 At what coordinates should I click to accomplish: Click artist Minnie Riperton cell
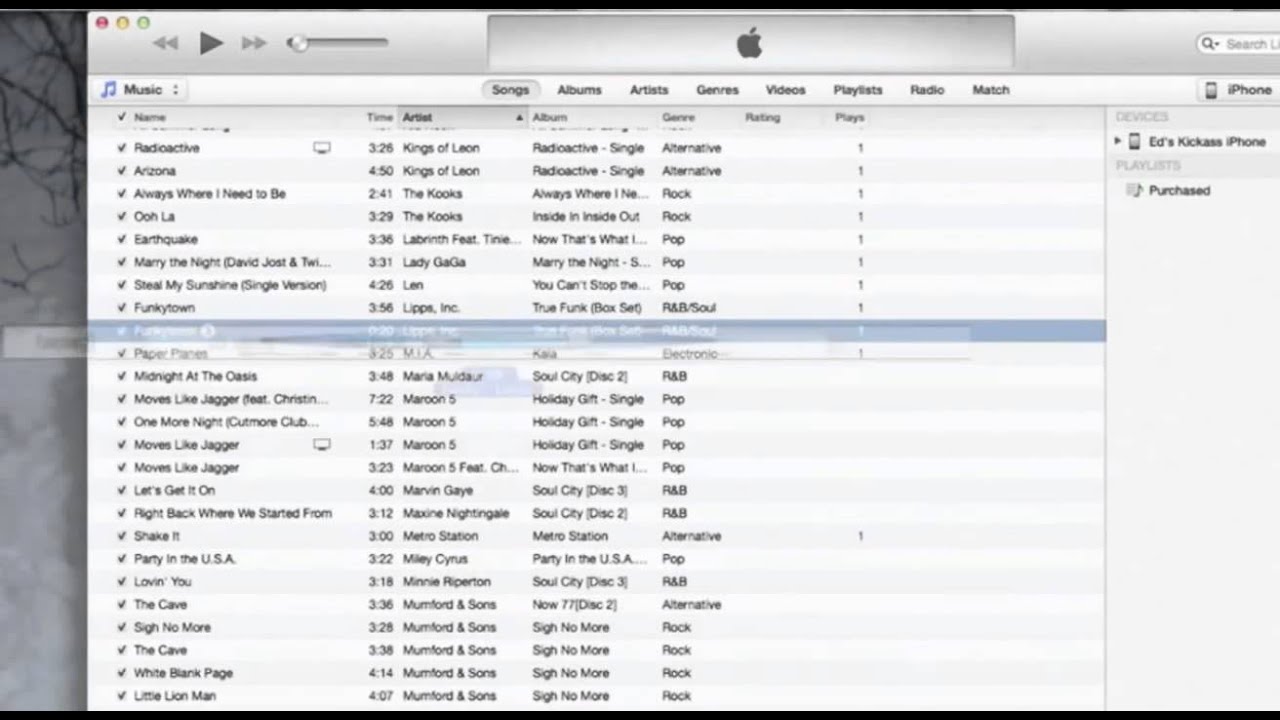pos(446,581)
